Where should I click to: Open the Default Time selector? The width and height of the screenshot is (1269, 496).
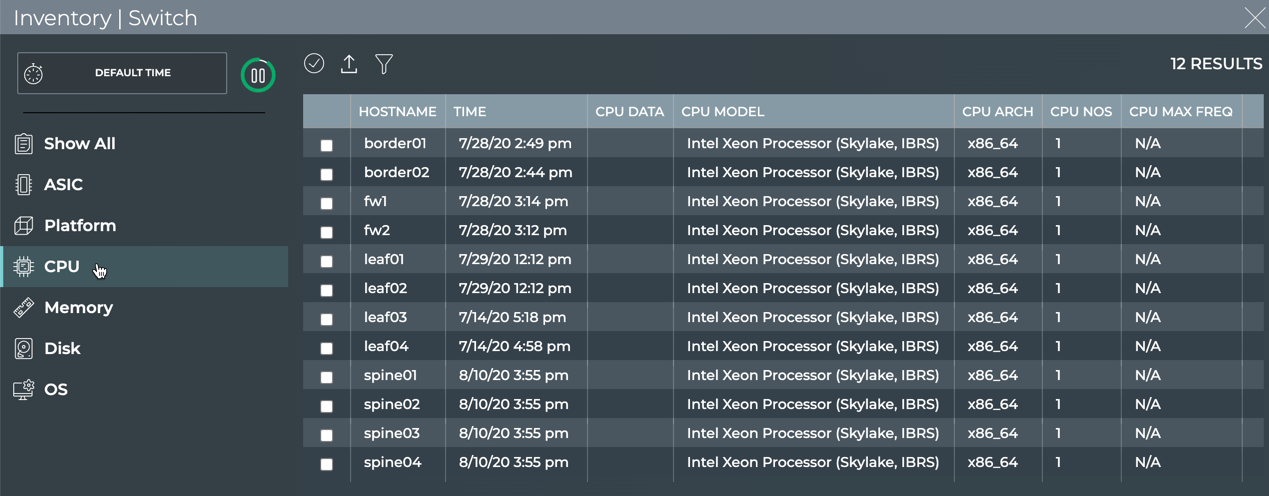(122, 73)
